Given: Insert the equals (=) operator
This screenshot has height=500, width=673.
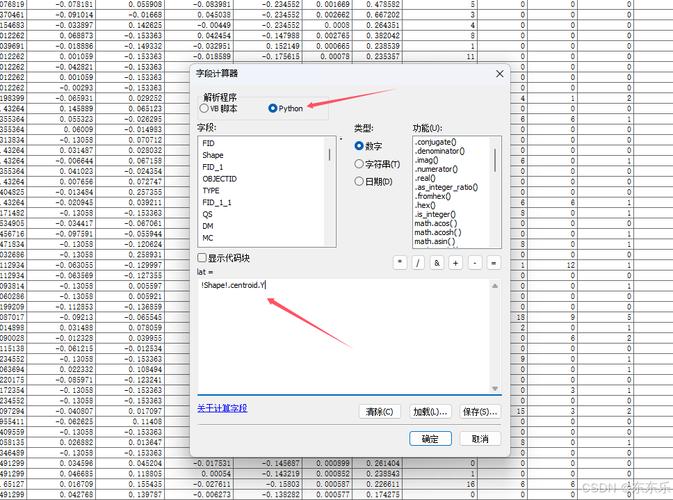Looking at the screenshot, I should [x=493, y=262].
